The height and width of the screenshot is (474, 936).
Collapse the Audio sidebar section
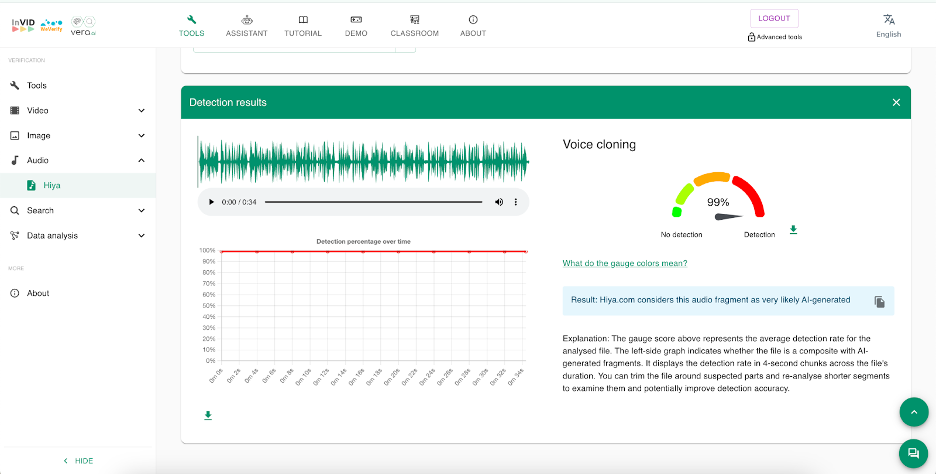(78, 160)
